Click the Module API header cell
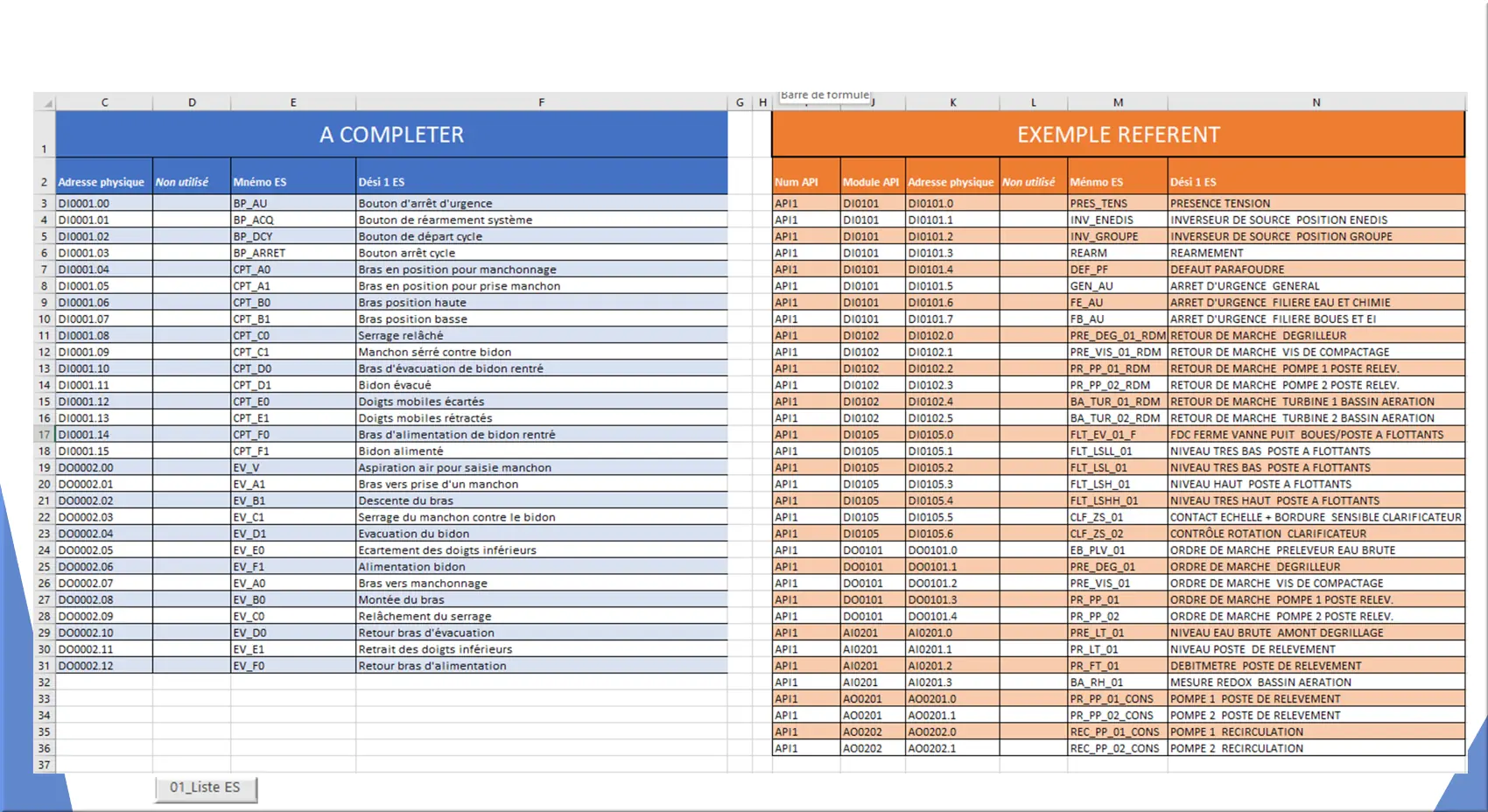Screen dimensions: 1488x812 tap(872, 182)
